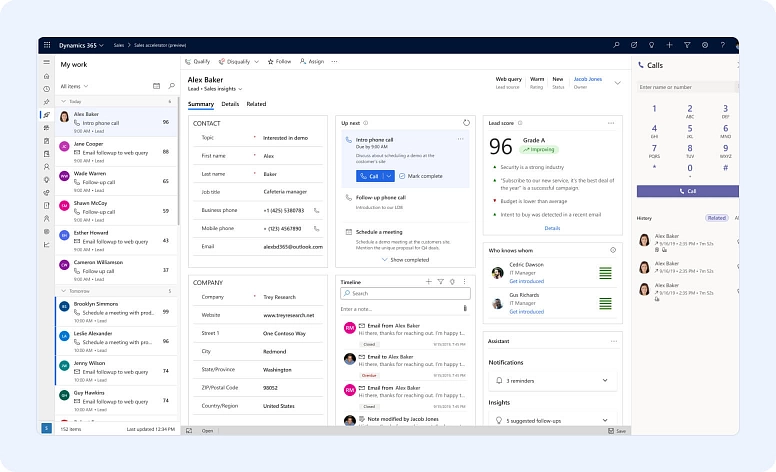Image resolution: width=776 pixels, height=472 pixels.
Task: Click the calendar icon in My work
Action: (156, 86)
